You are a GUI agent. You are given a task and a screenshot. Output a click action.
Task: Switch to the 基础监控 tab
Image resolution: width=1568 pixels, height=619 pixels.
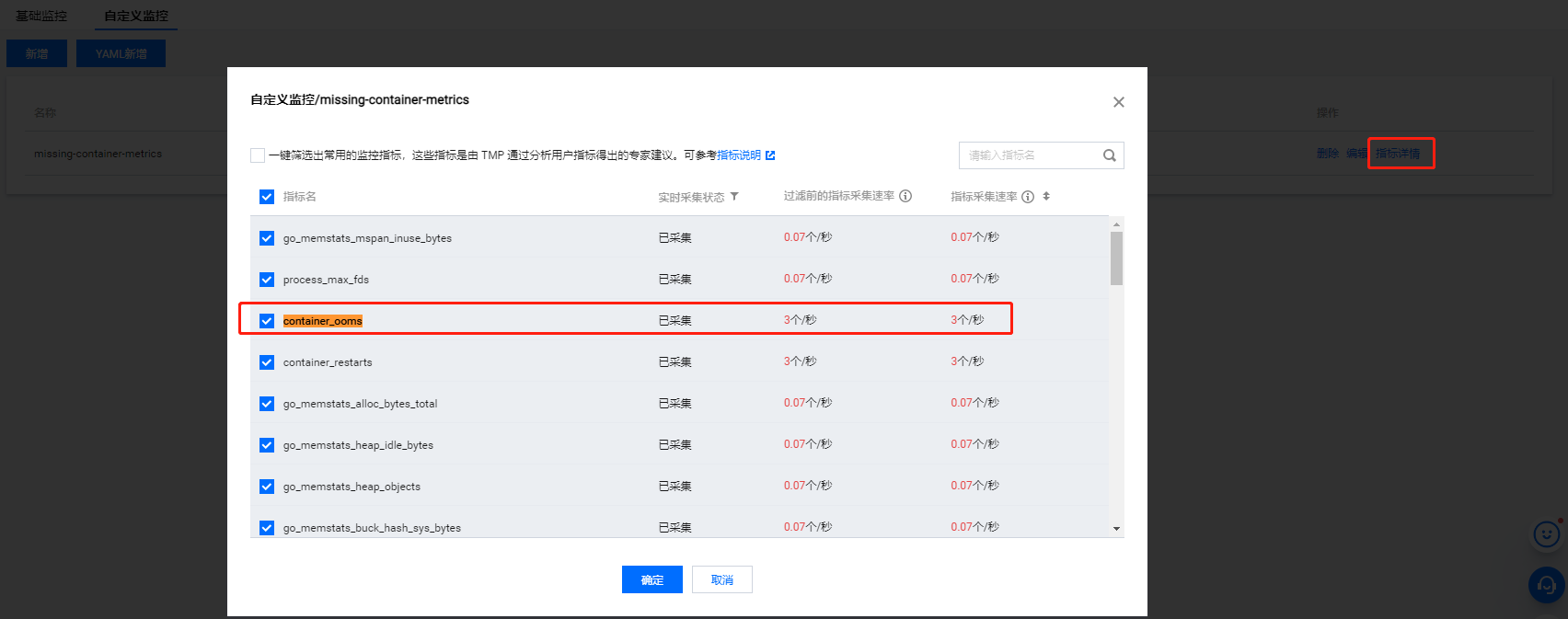point(41,16)
